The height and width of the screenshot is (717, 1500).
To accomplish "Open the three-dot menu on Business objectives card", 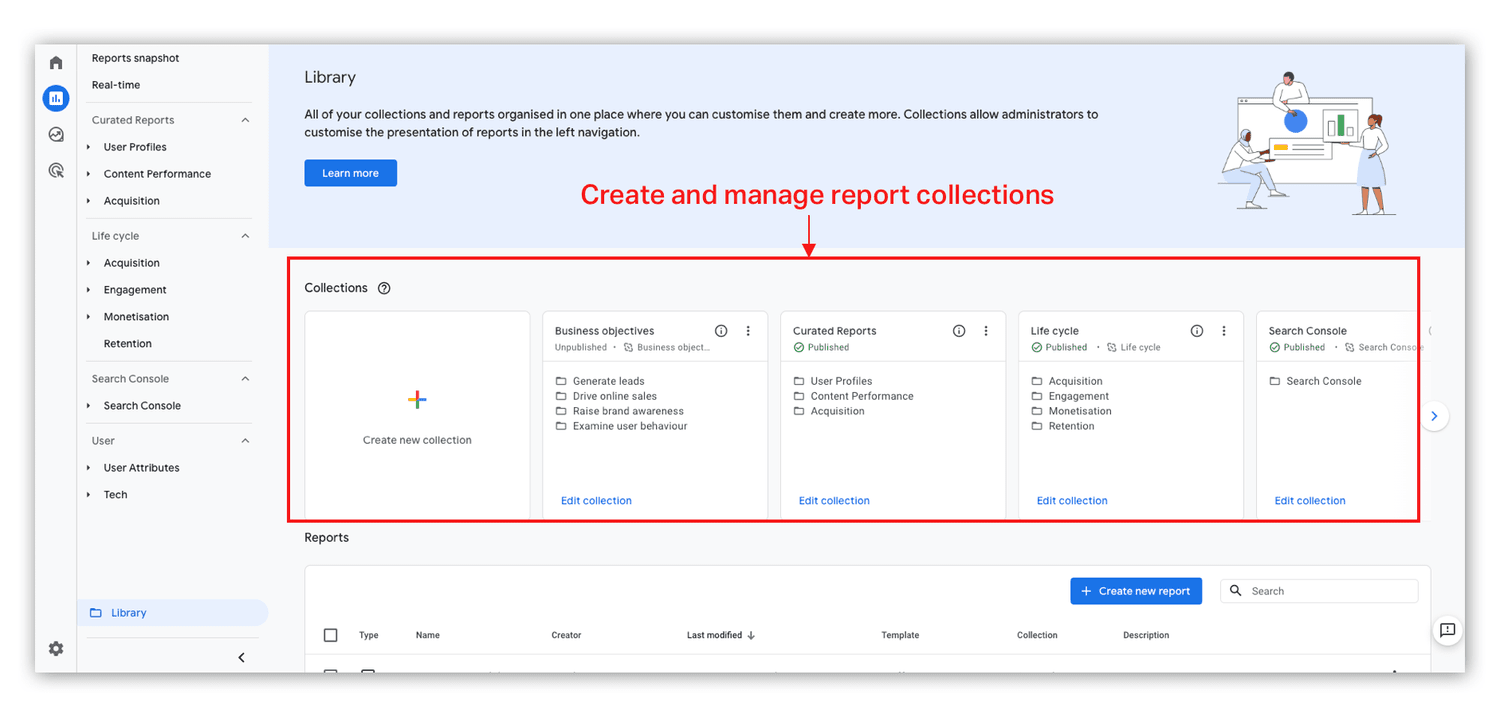I will [x=748, y=330].
